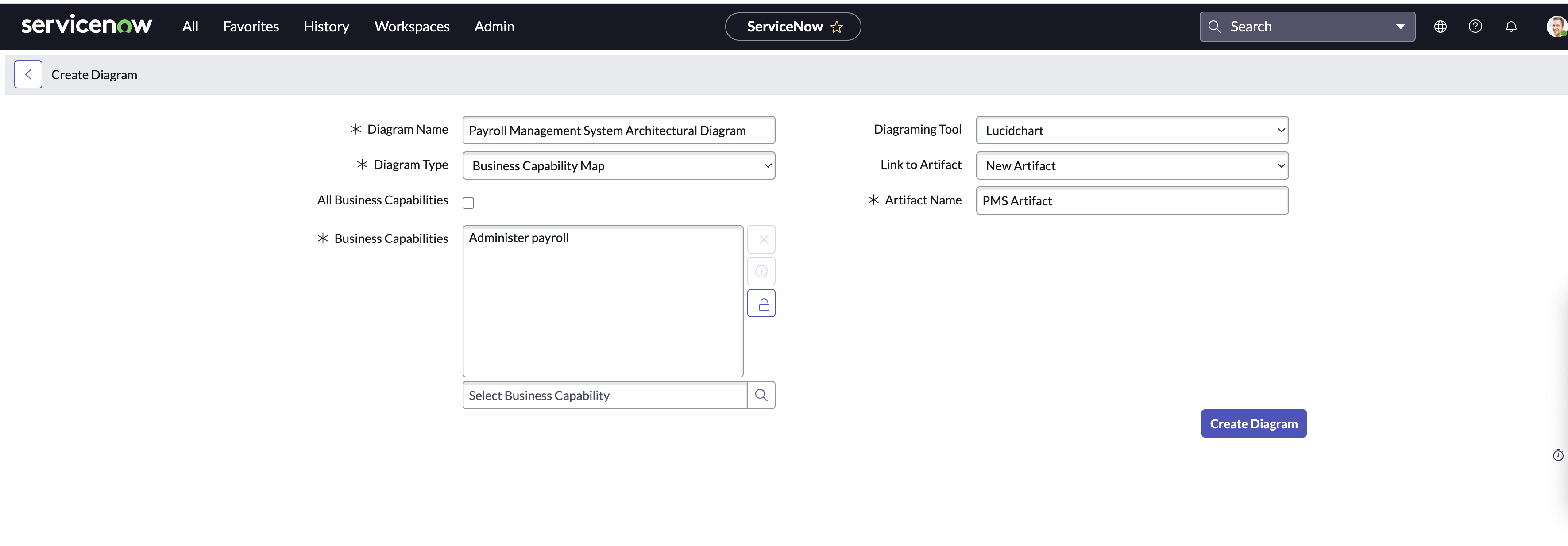
Task: Click the search magnifier icon in capabilities
Action: click(761, 394)
